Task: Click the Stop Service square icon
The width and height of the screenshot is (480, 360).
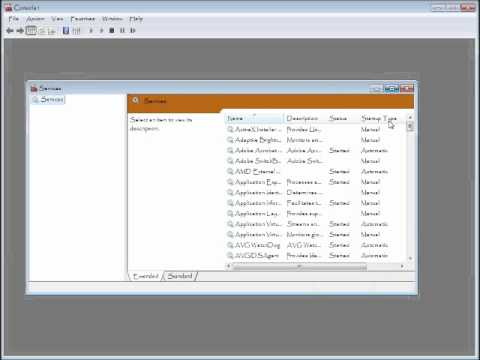Action: tap(112, 31)
